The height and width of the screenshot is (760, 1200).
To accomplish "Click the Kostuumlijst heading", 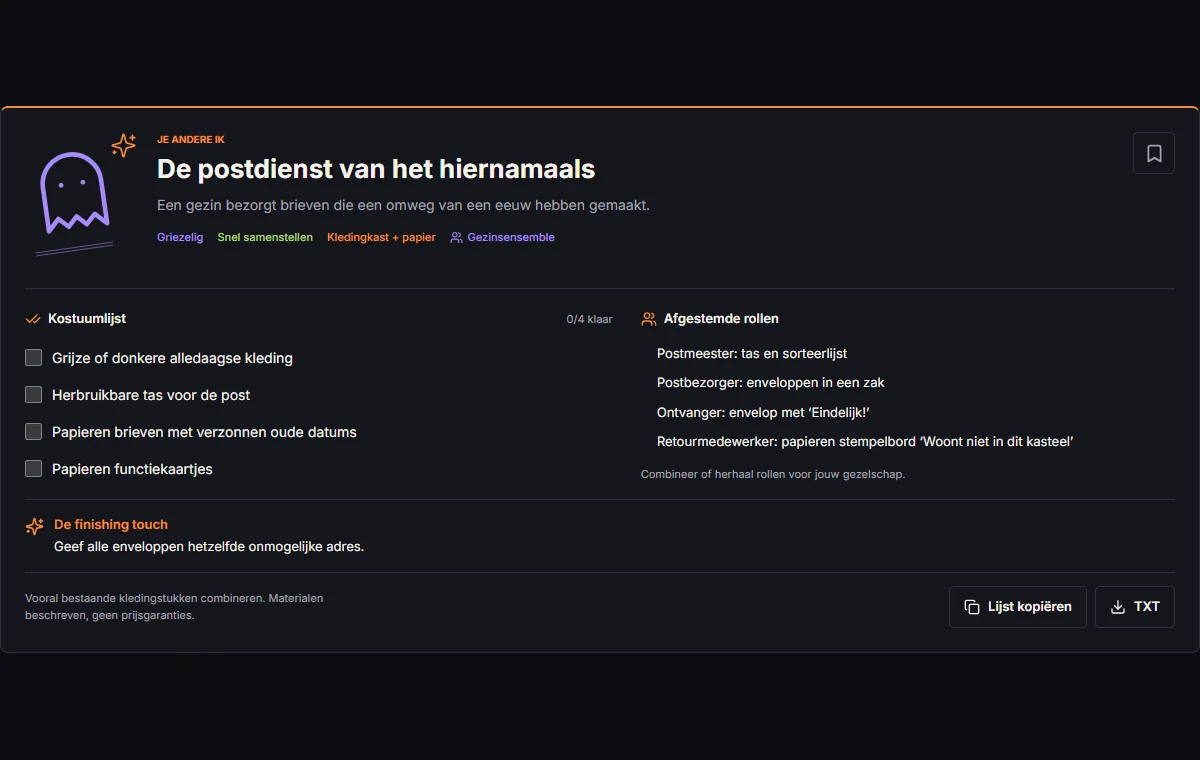I will click(87, 319).
